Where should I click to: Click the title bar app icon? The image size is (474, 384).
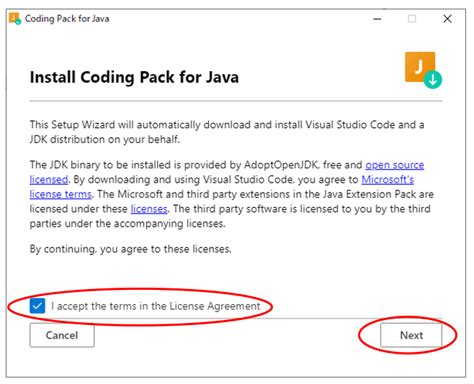(x=15, y=18)
